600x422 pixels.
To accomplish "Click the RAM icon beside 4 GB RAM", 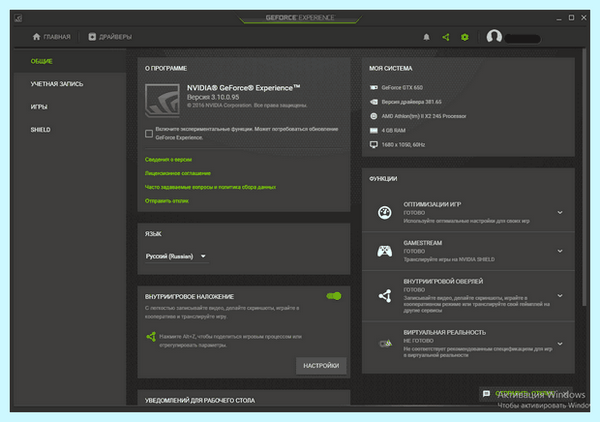I will tap(374, 130).
